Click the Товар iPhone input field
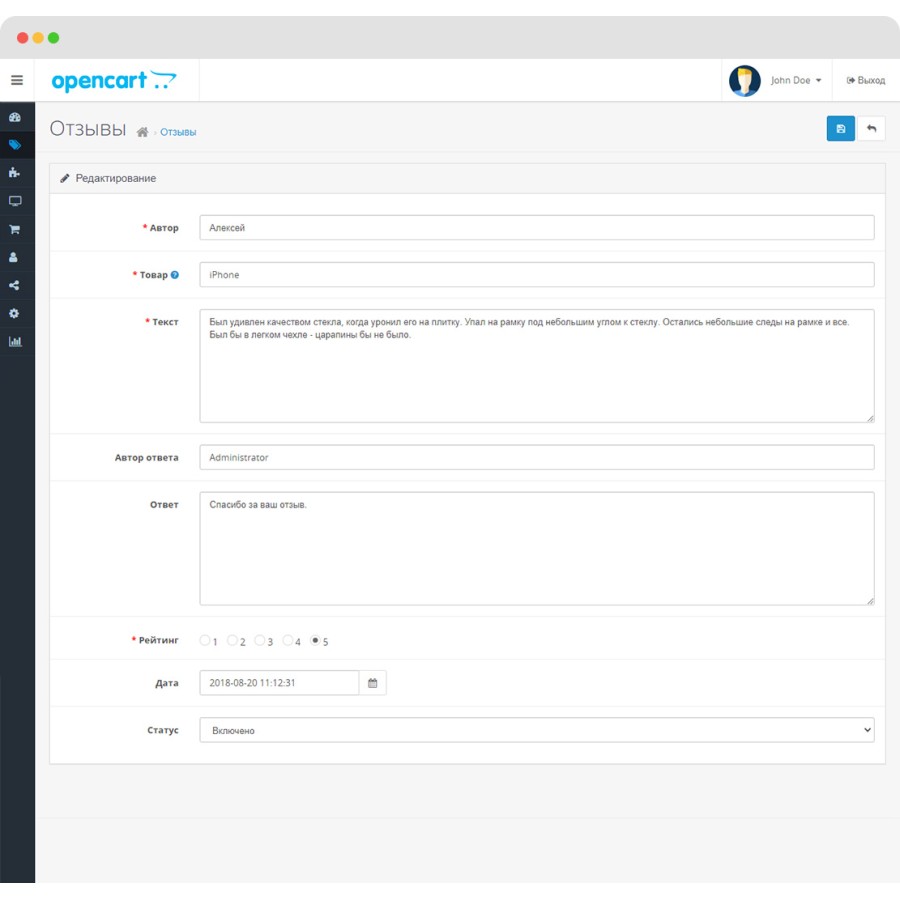Viewport: 900px width, 900px height. (x=537, y=275)
